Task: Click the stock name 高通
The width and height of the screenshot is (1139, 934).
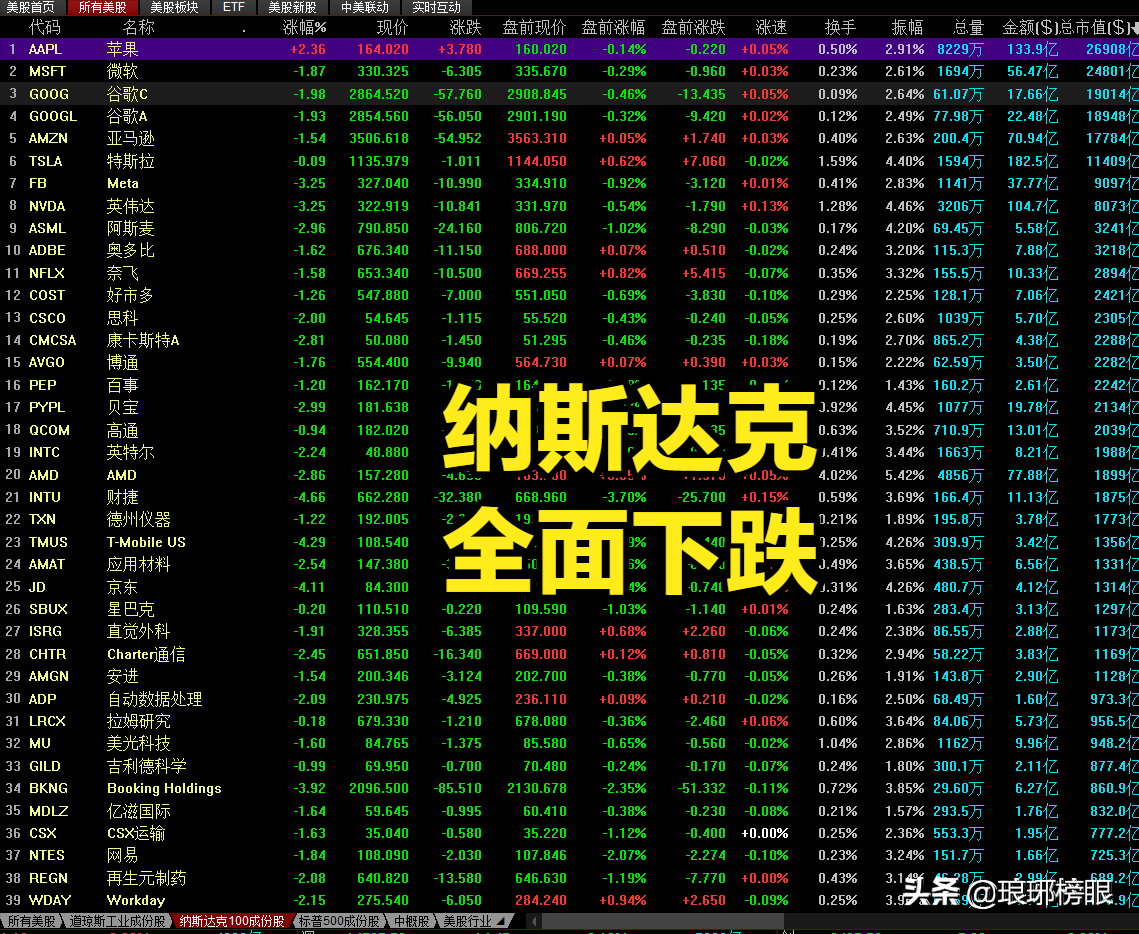Action: (x=123, y=430)
